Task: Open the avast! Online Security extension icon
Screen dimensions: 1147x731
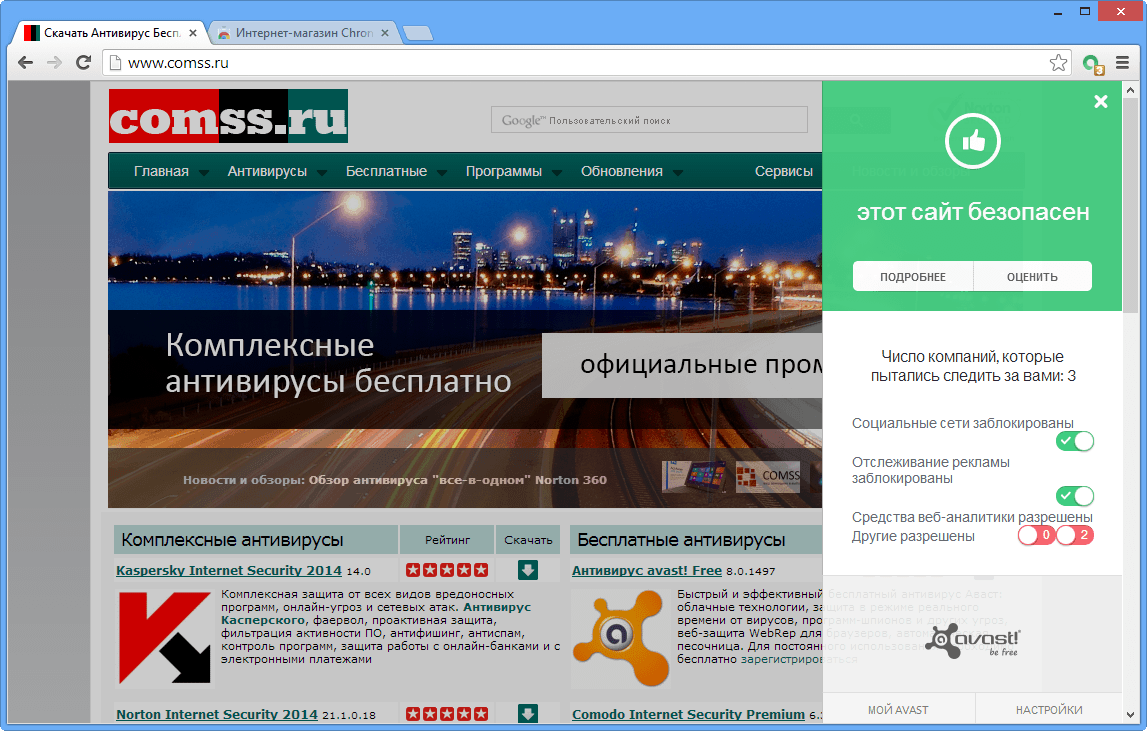Action: [x=1093, y=64]
